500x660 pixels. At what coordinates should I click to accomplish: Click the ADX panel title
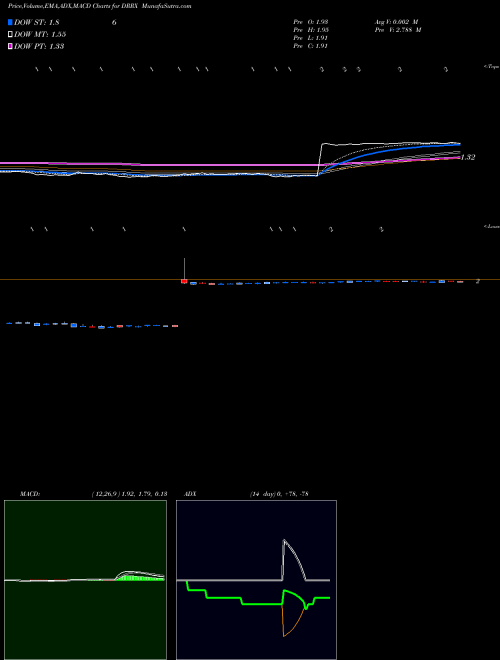click(x=190, y=494)
